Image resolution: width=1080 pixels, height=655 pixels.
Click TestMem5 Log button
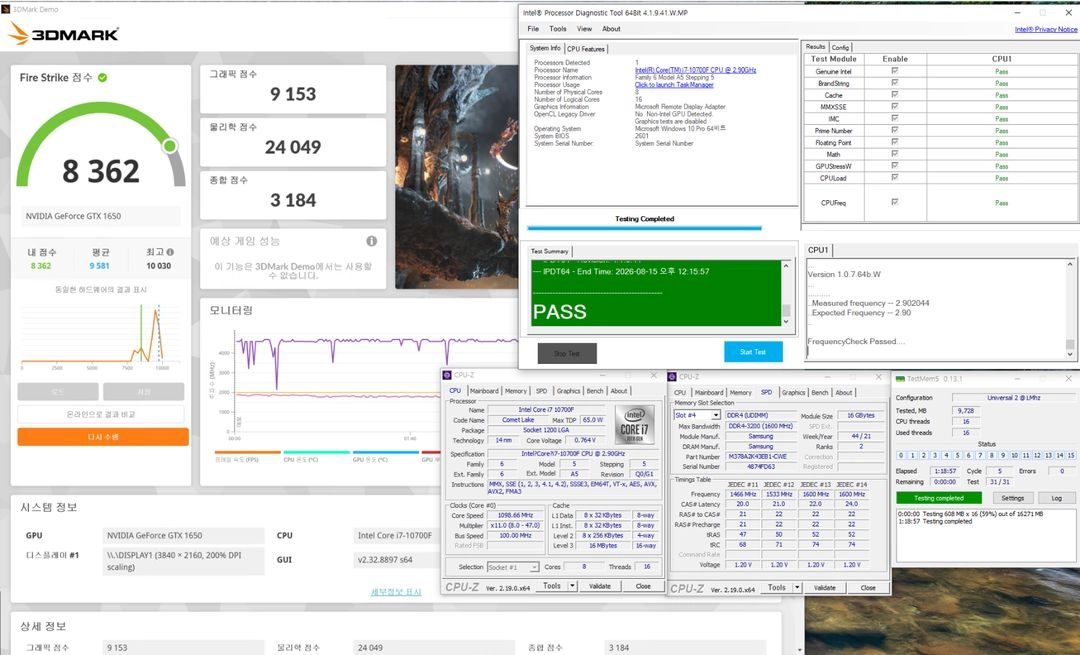tap(1057, 498)
